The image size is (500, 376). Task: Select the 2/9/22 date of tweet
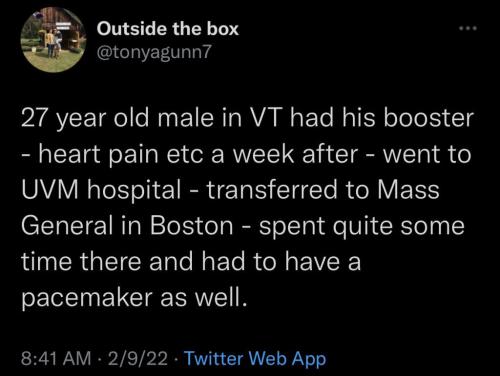pos(138,359)
